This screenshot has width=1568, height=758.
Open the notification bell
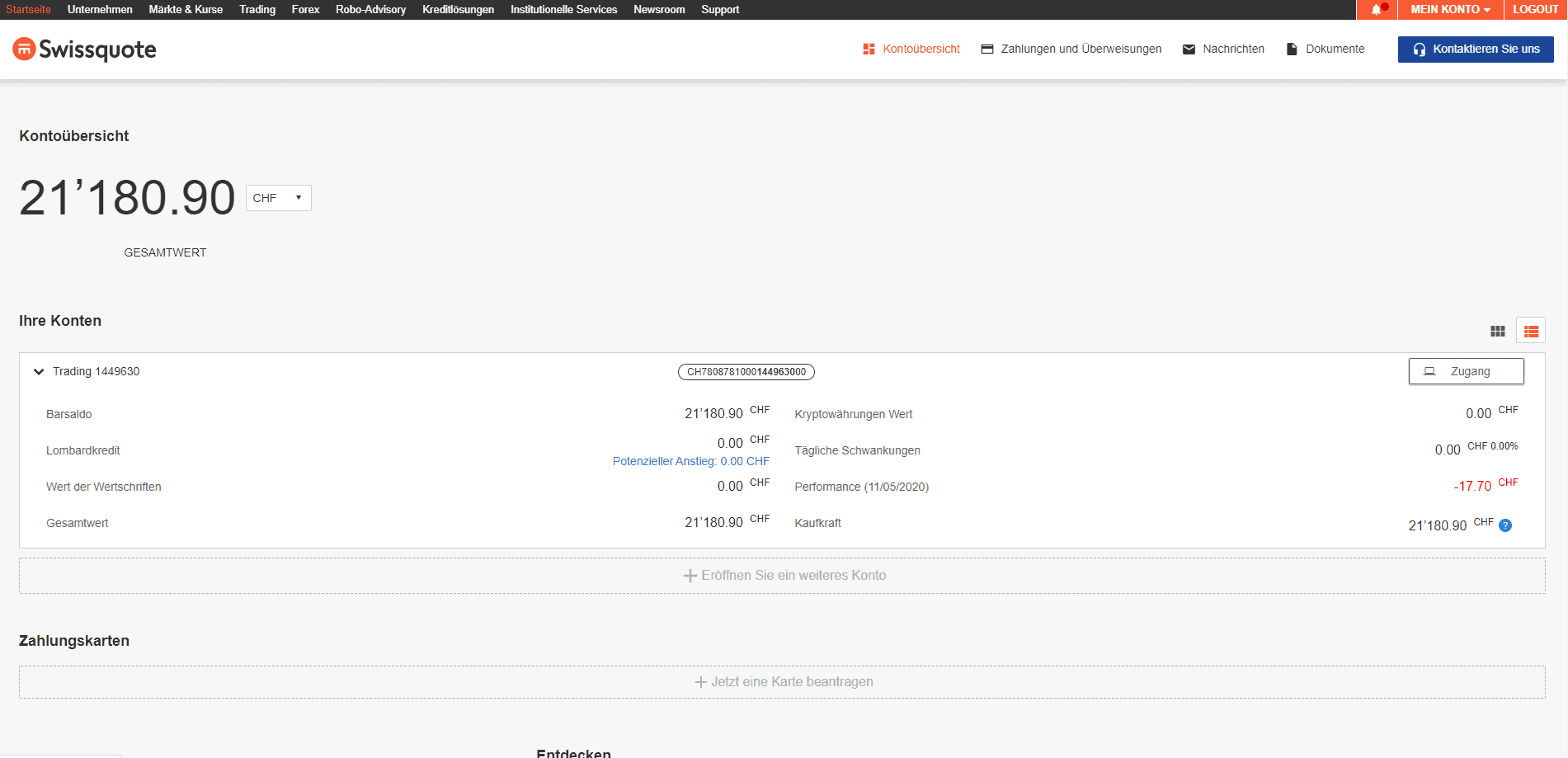[1377, 10]
